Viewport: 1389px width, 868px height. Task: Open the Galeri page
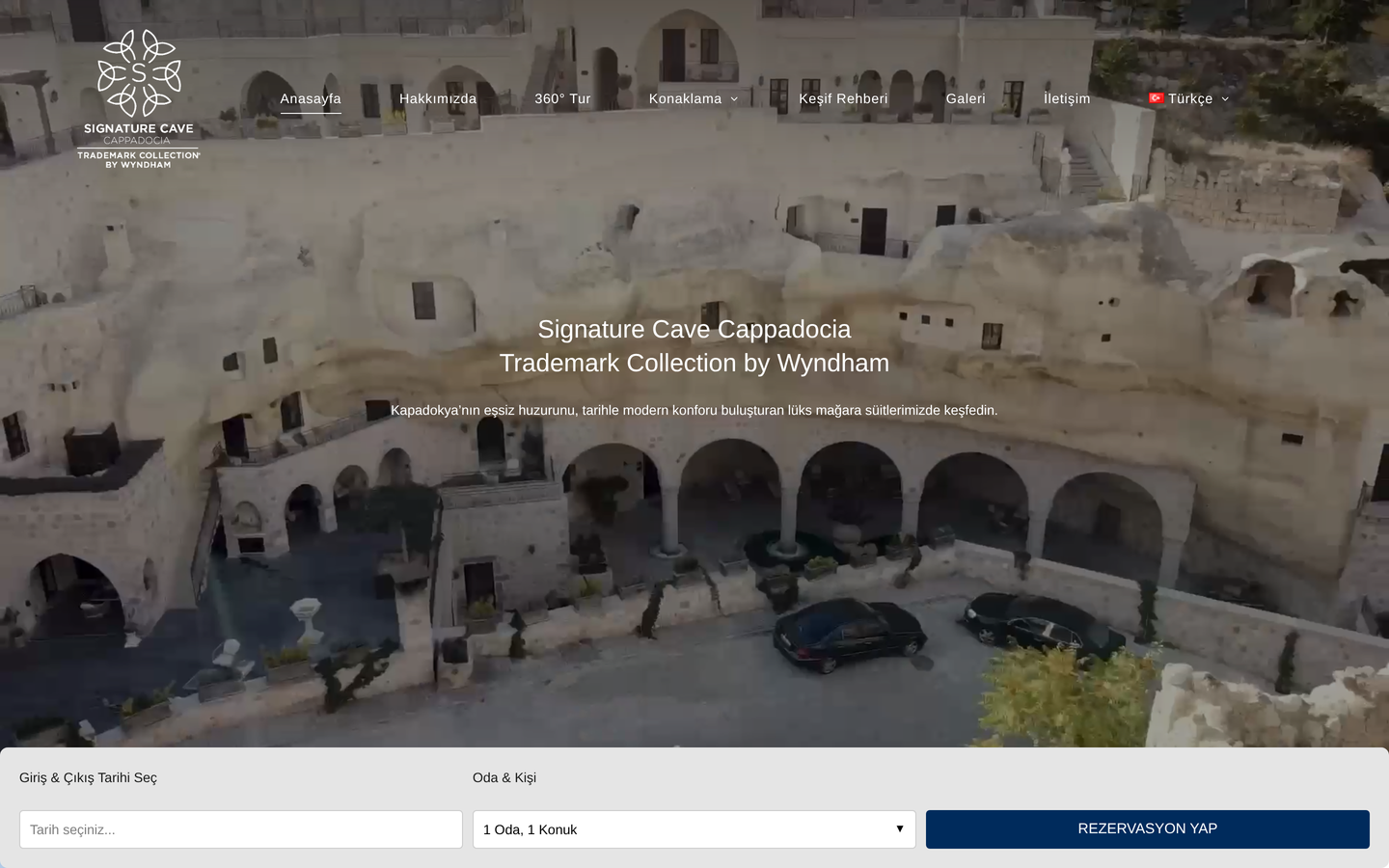(x=966, y=98)
